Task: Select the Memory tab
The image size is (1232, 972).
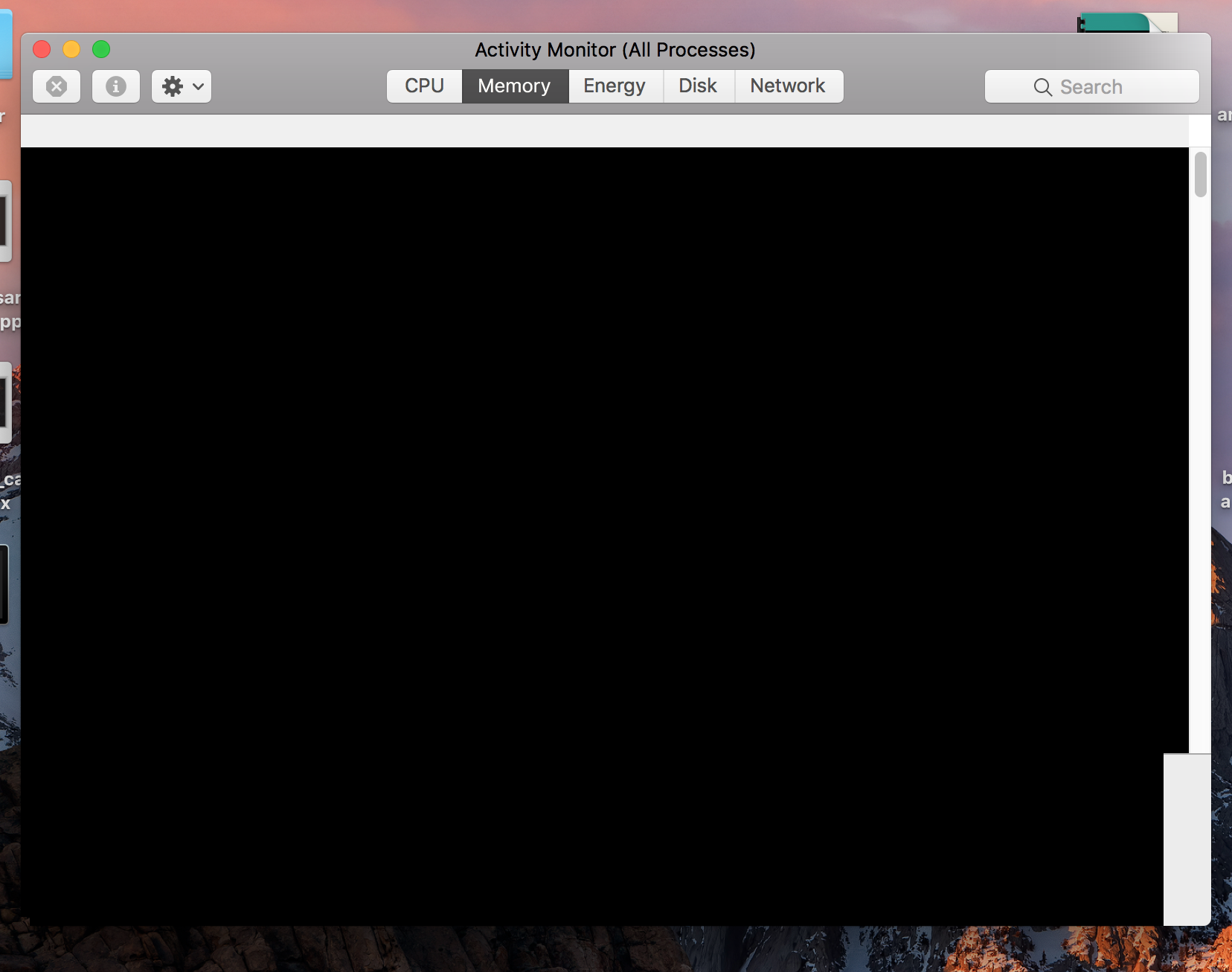Action: (x=515, y=86)
